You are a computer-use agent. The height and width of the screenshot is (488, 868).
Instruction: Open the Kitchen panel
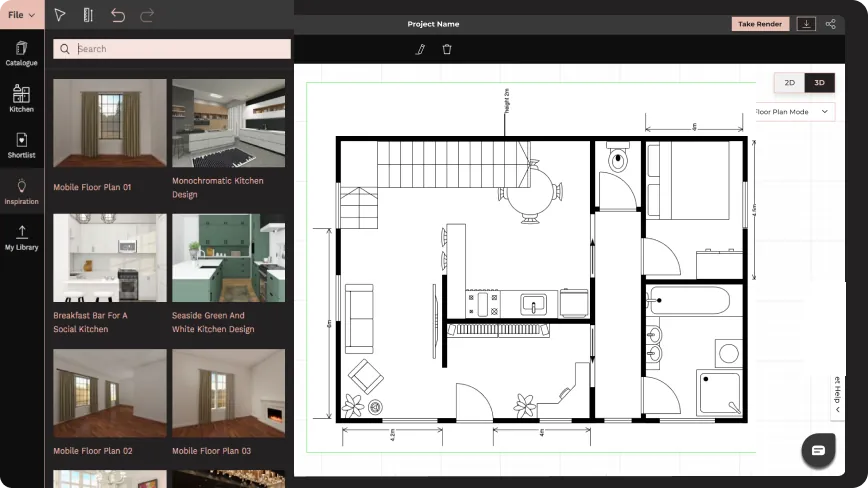pos(22,98)
